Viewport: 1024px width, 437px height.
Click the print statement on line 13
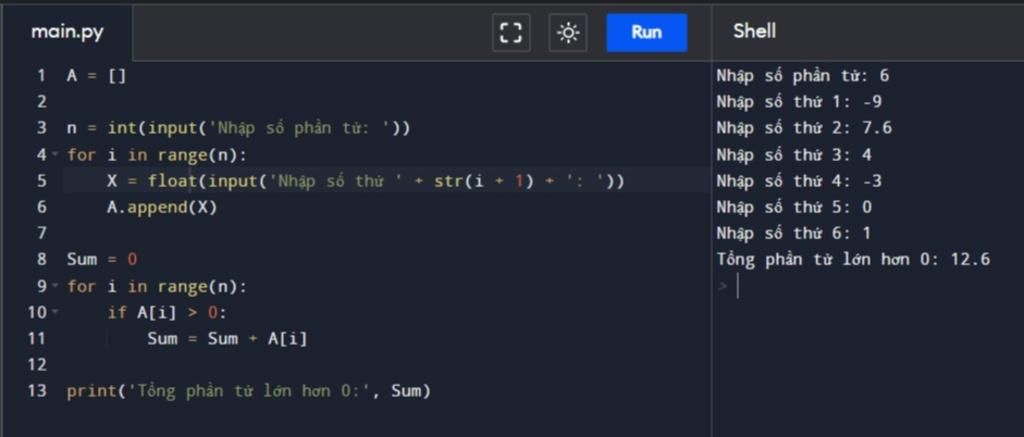[248, 391]
